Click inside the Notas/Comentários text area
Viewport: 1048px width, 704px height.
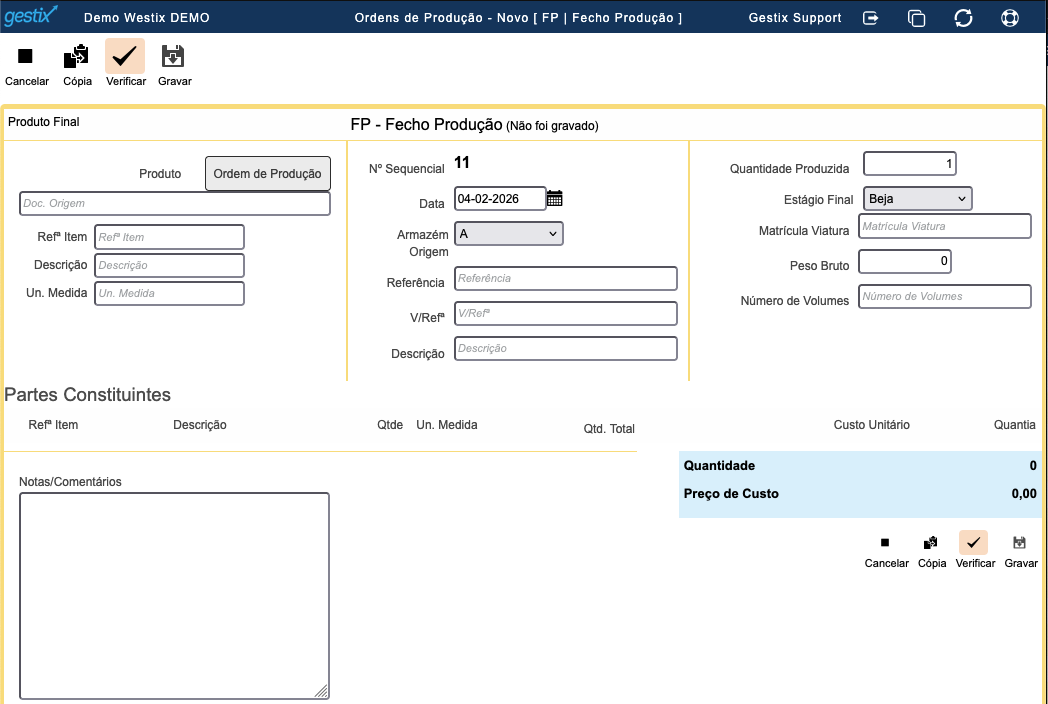click(174, 595)
